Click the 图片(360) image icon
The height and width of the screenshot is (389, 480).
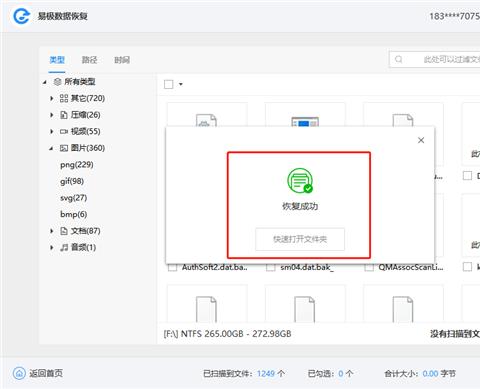64,148
